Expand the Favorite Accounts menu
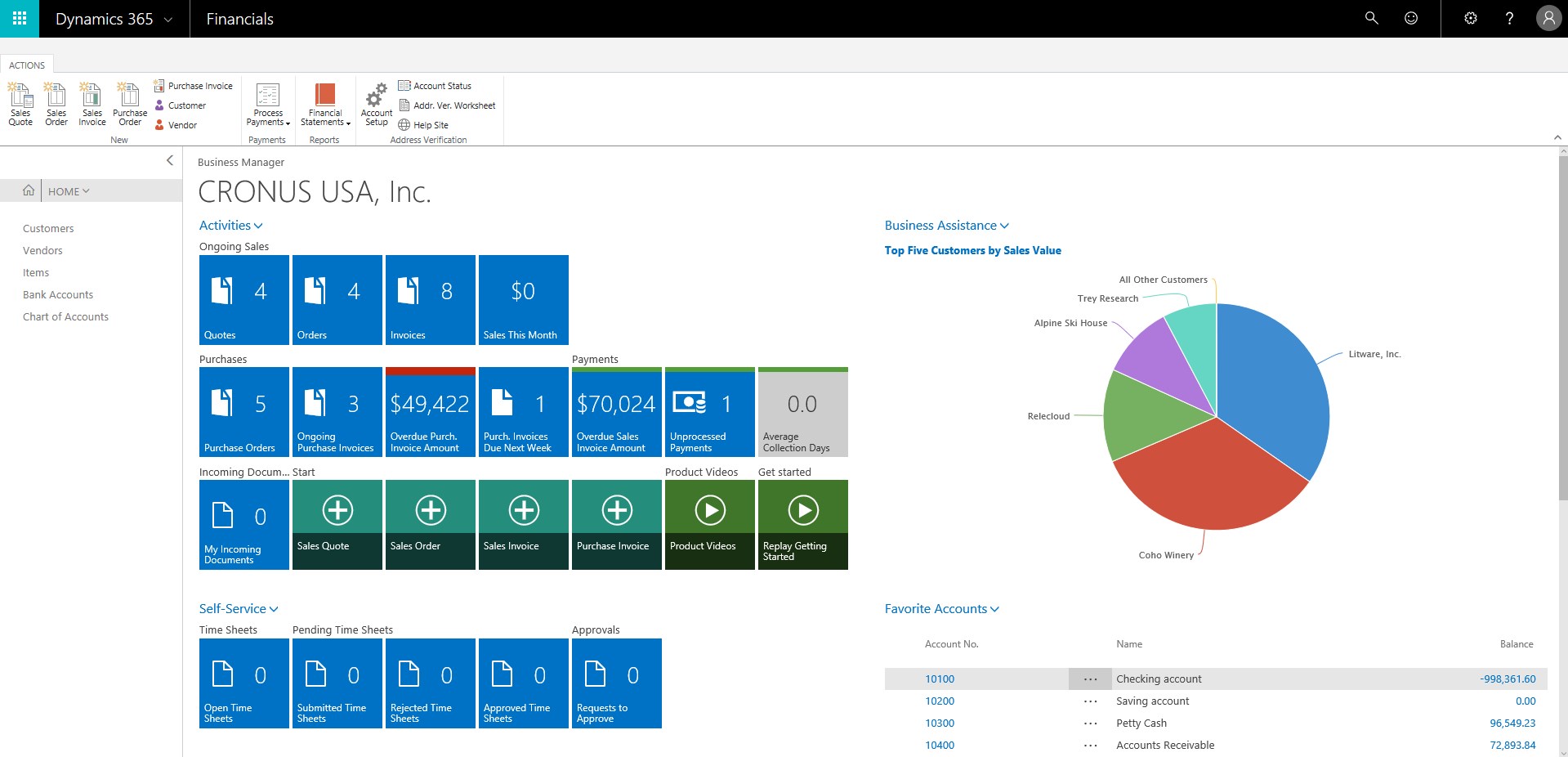 (x=942, y=609)
